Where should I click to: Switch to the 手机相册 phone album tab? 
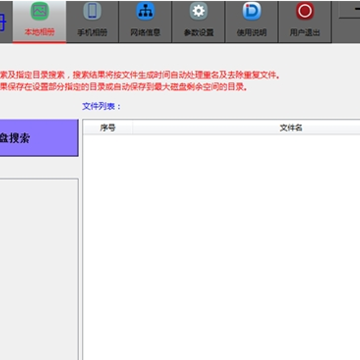pos(92,22)
